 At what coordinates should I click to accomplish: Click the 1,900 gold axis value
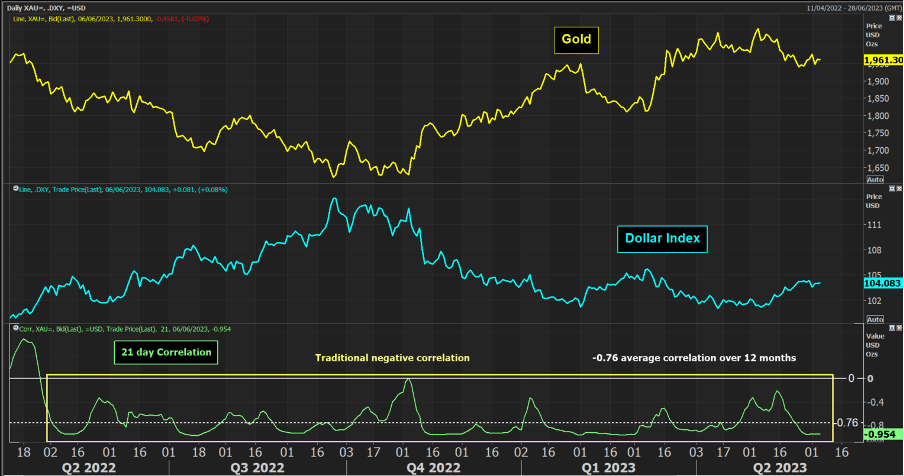point(878,82)
